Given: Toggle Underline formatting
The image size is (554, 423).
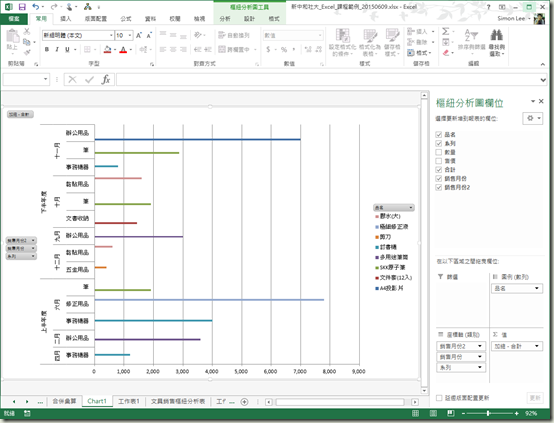Looking at the screenshot, I should (x=67, y=49).
